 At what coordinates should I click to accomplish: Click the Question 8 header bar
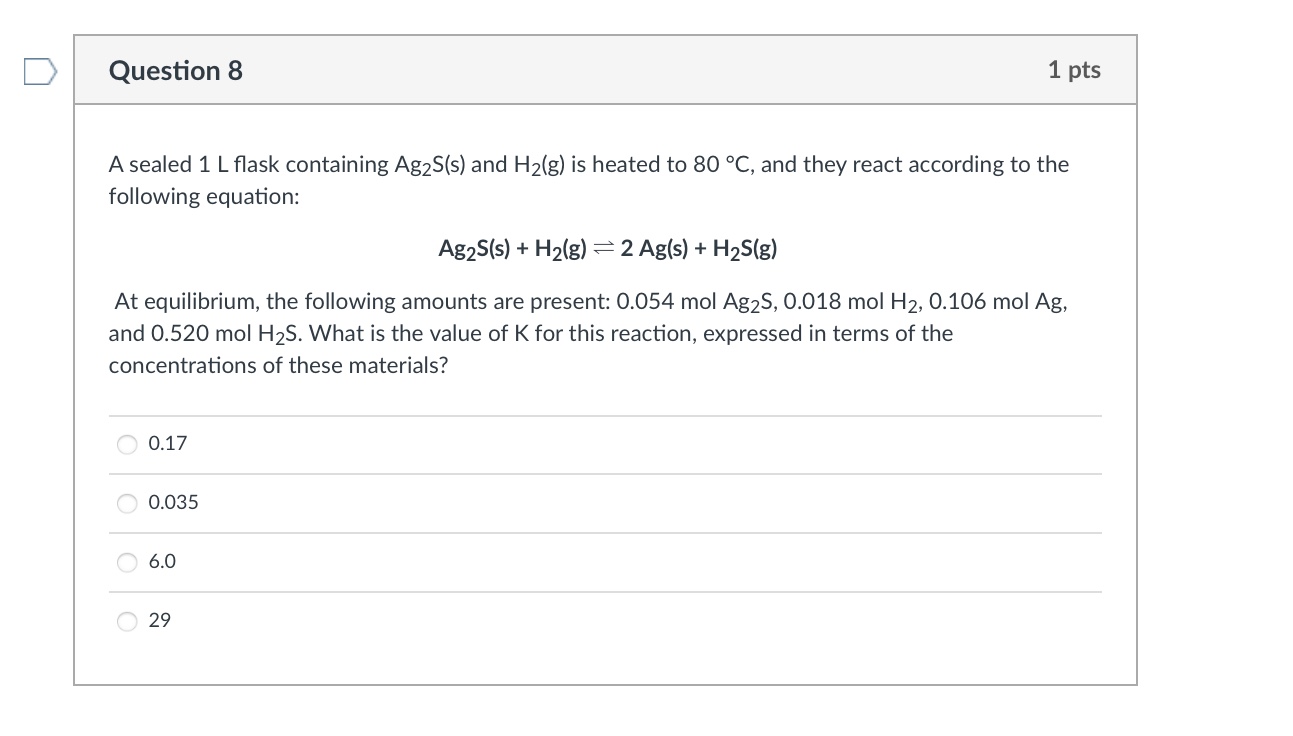click(605, 70)
